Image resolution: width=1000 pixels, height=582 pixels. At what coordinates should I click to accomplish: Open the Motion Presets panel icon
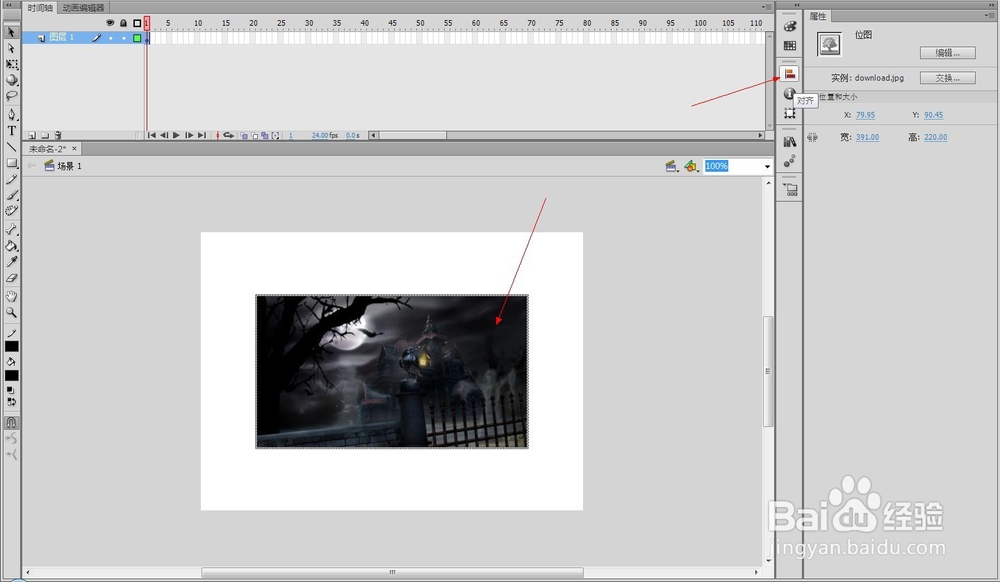tap(790, 161)
